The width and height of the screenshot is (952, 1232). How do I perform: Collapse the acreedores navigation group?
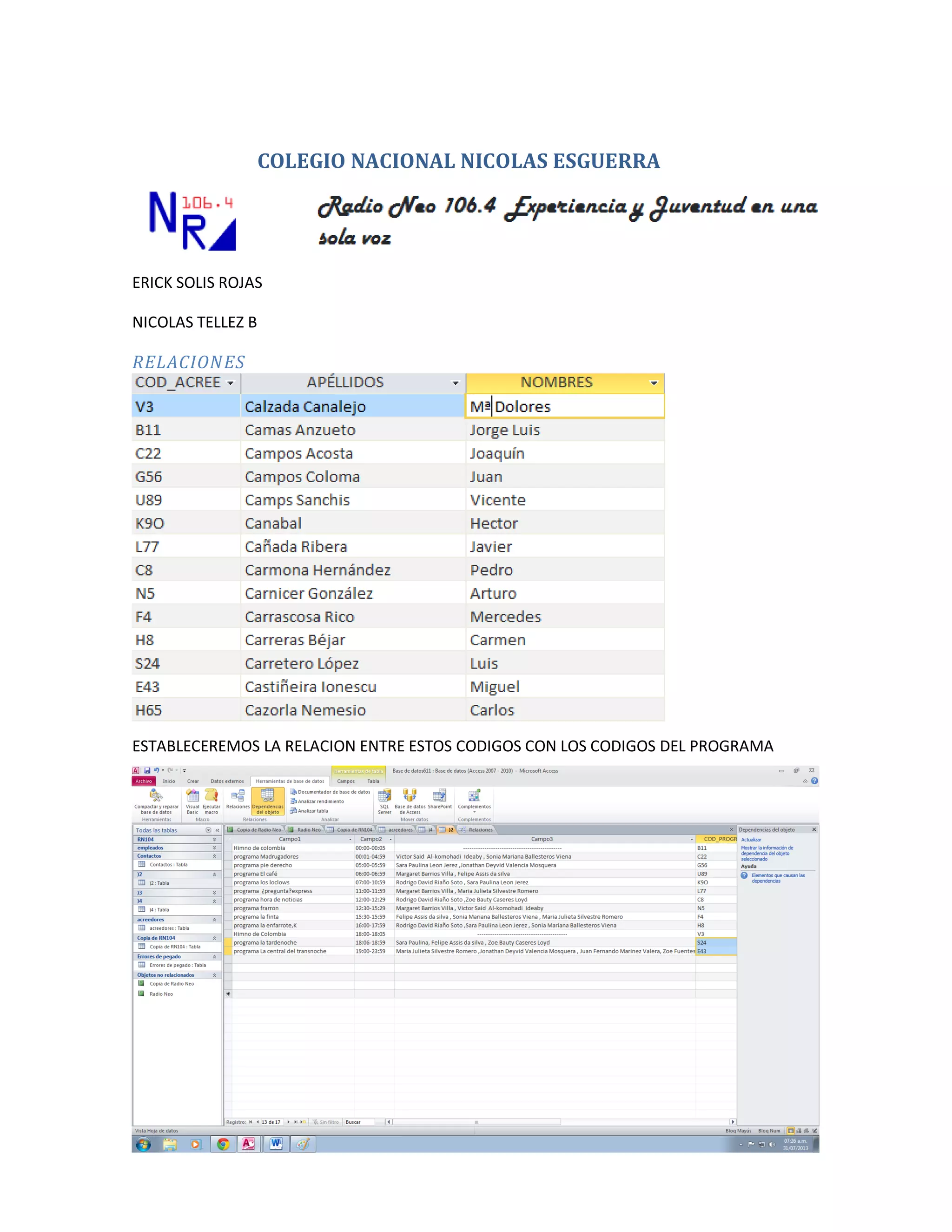[x=214, y=920]
